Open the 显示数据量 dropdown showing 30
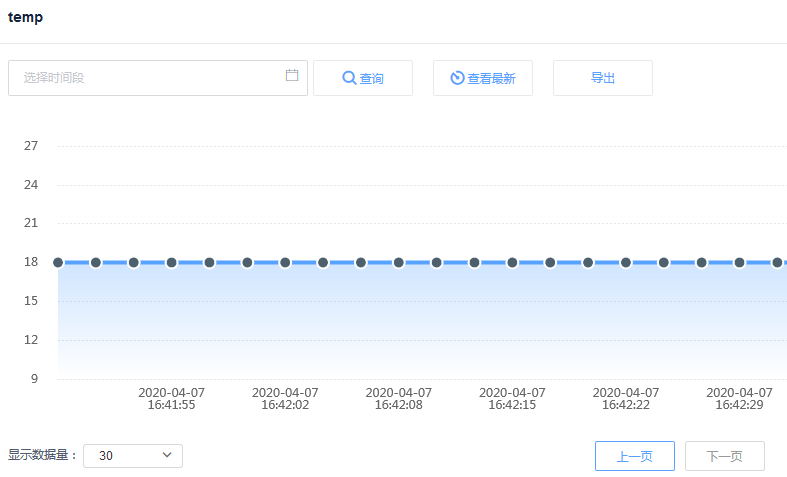The height and width of the screenshot is (477, 787). coord(133,456)
